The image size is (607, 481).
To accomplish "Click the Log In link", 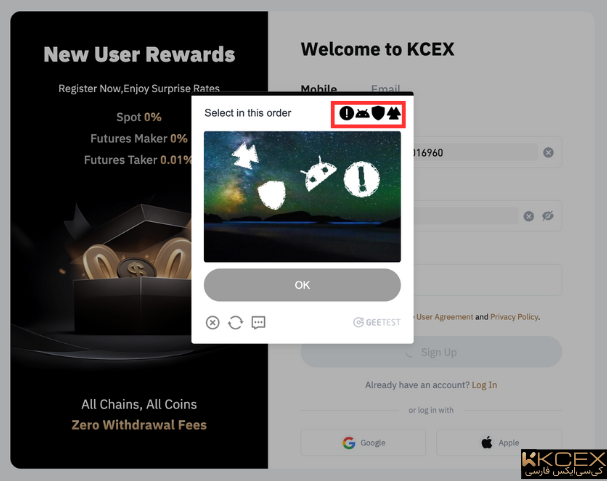I will pos(484,385).
